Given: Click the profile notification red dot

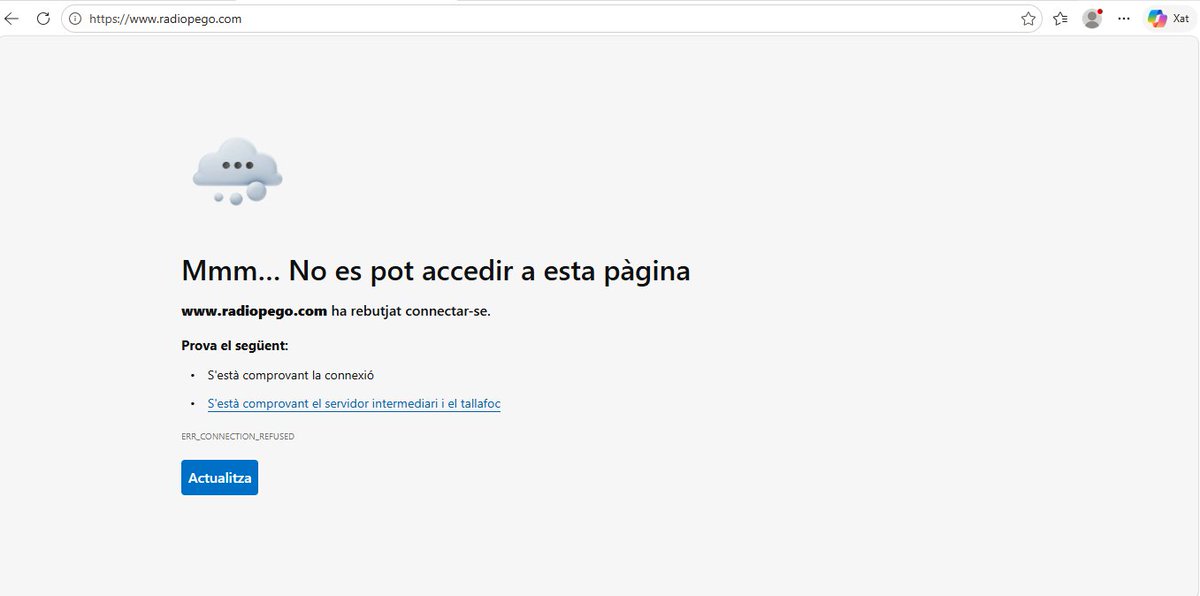Looking at the screenshot, I should [1100, 9].
